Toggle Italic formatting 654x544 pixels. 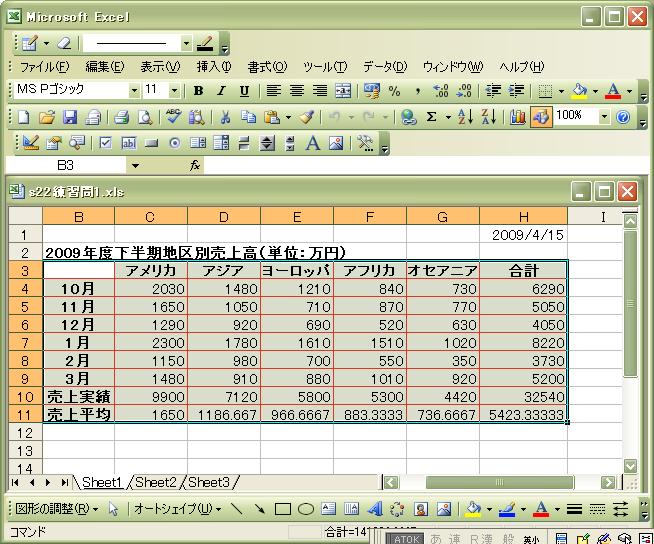(221, 91)
